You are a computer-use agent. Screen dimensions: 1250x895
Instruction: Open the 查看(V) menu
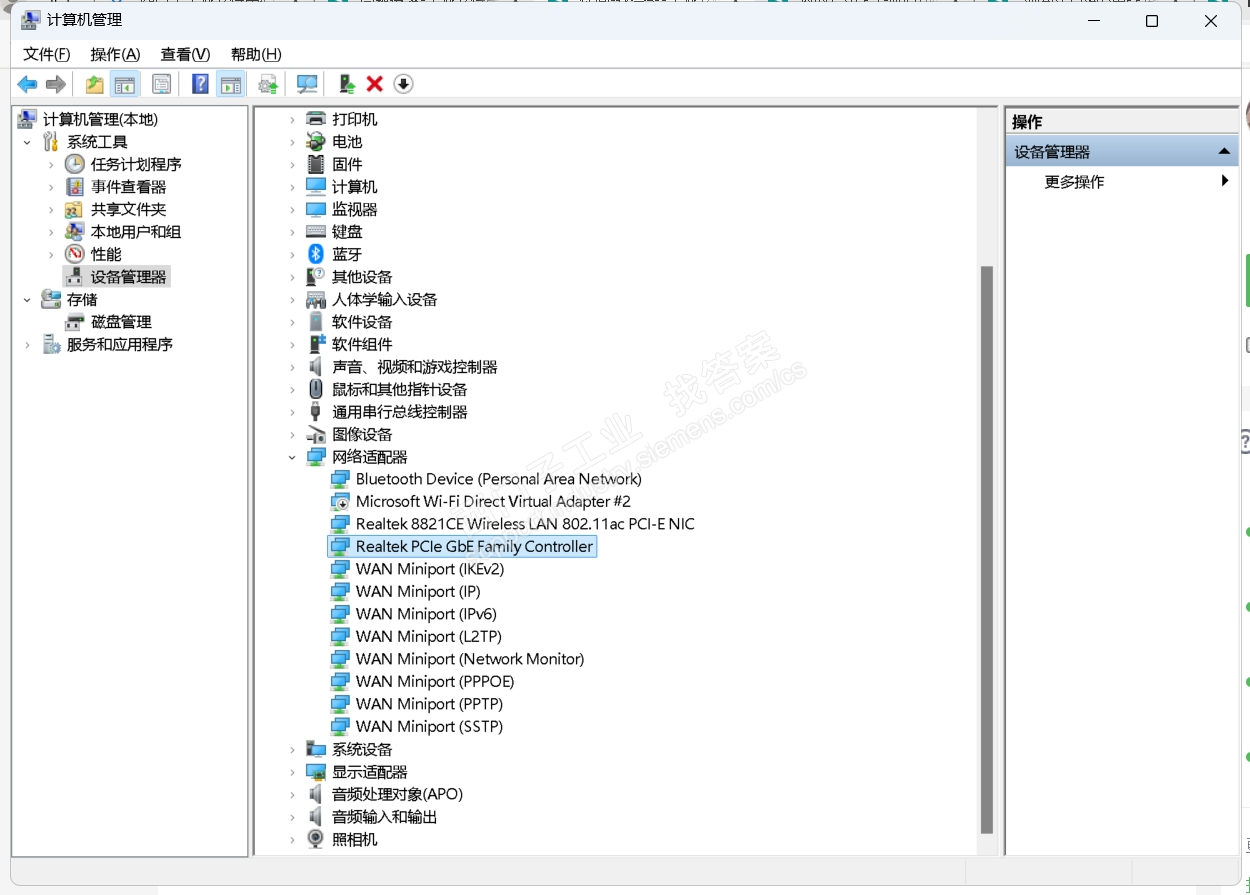point(185,54)
